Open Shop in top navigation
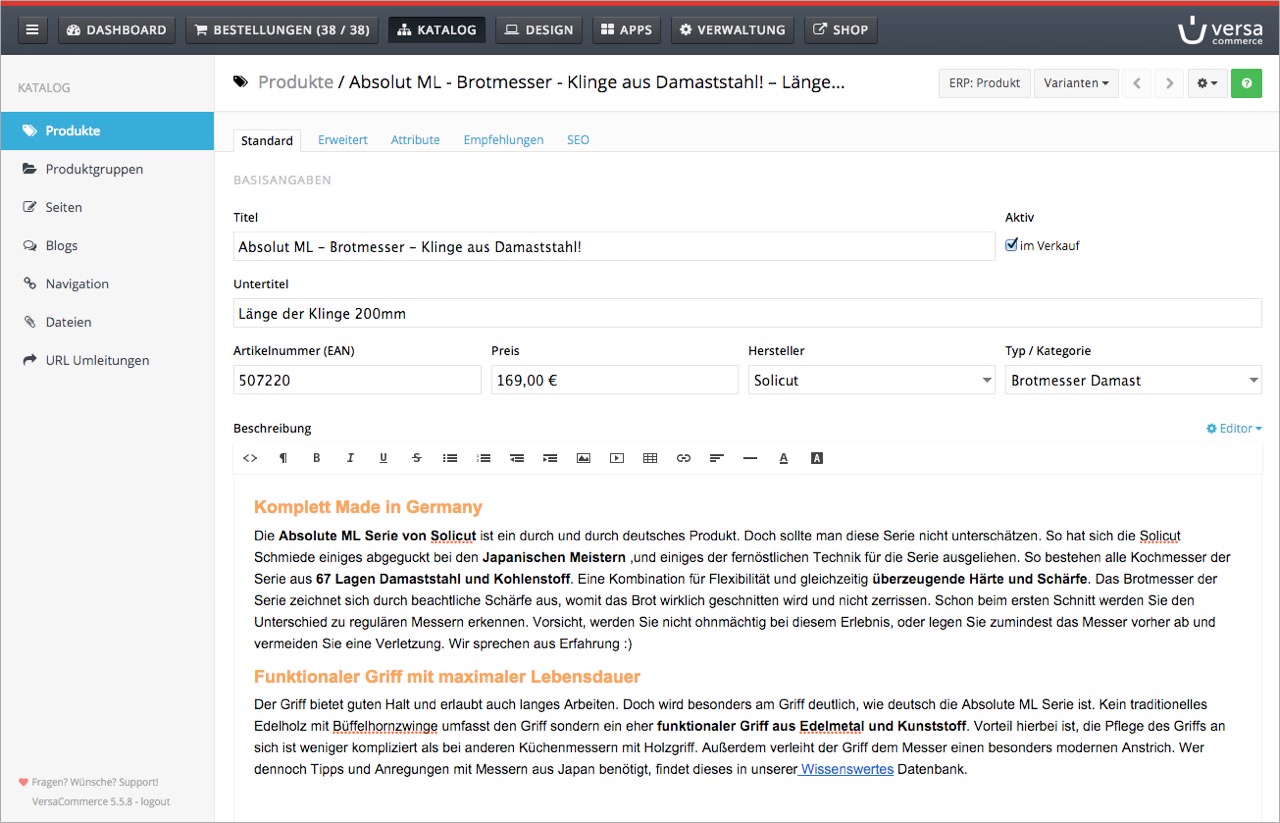Image resolution: width=1280 pixels, height=823 pixels. 841,30
